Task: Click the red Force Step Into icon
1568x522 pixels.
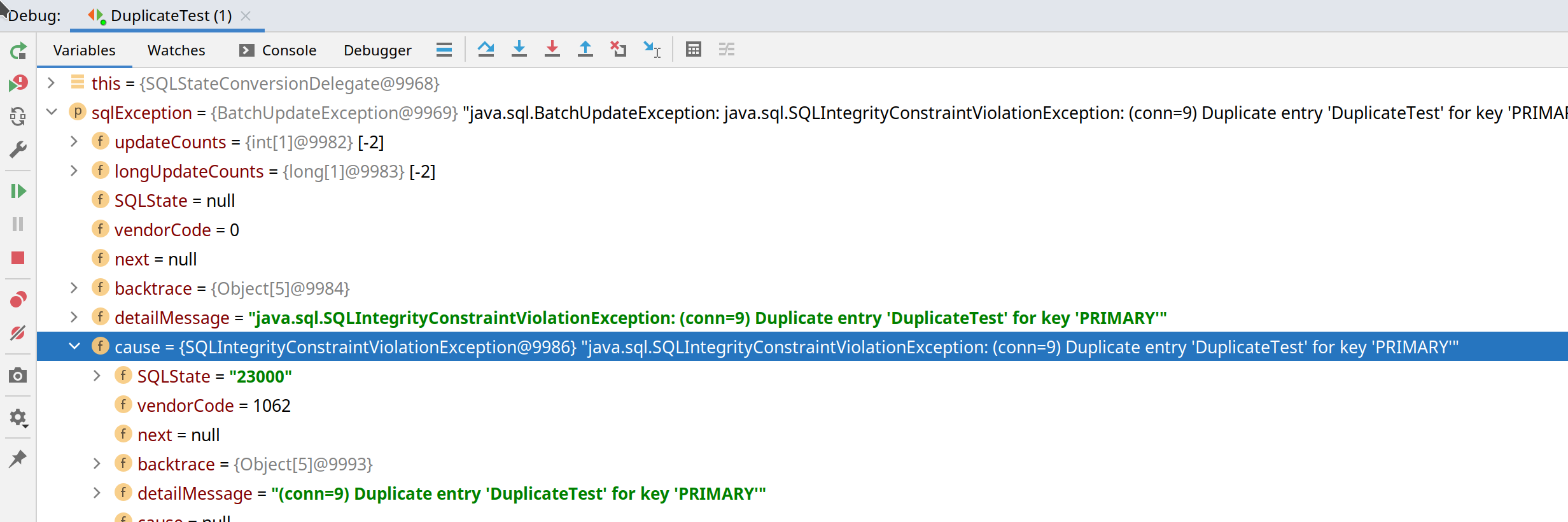Action: coord(552,50)
